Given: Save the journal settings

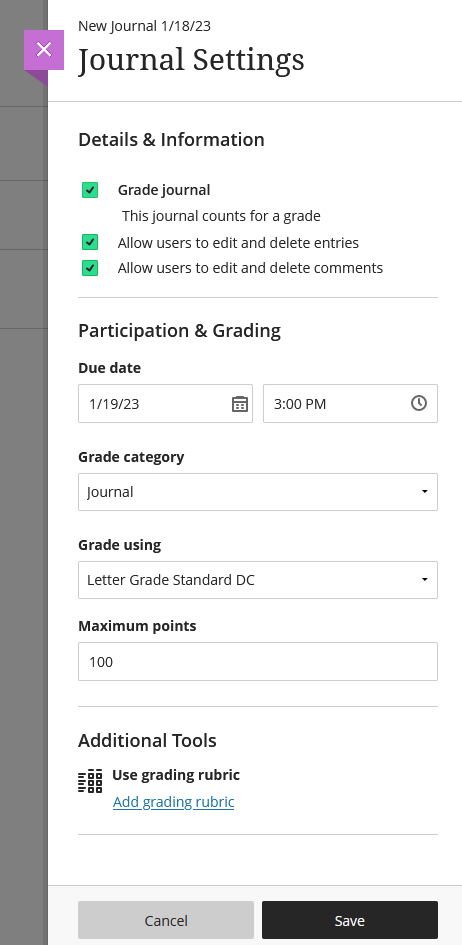Looking at the screenshot, I should pos(350,920).
